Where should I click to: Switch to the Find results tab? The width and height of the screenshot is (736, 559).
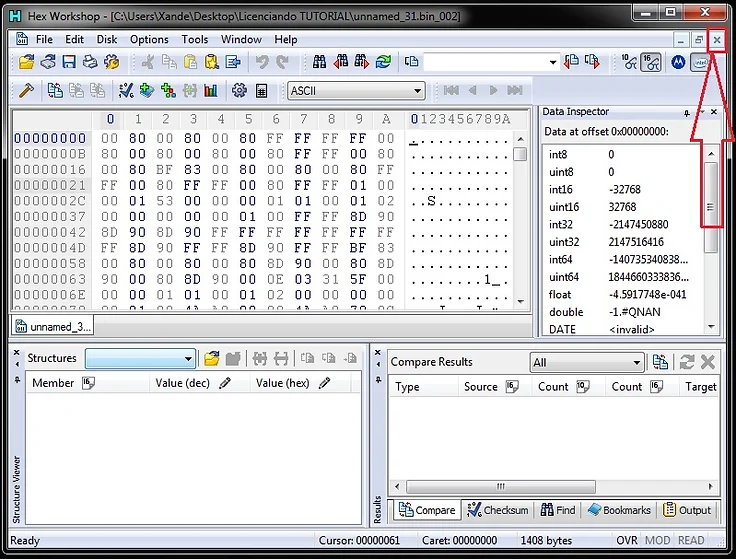click(x=558, y=510)
